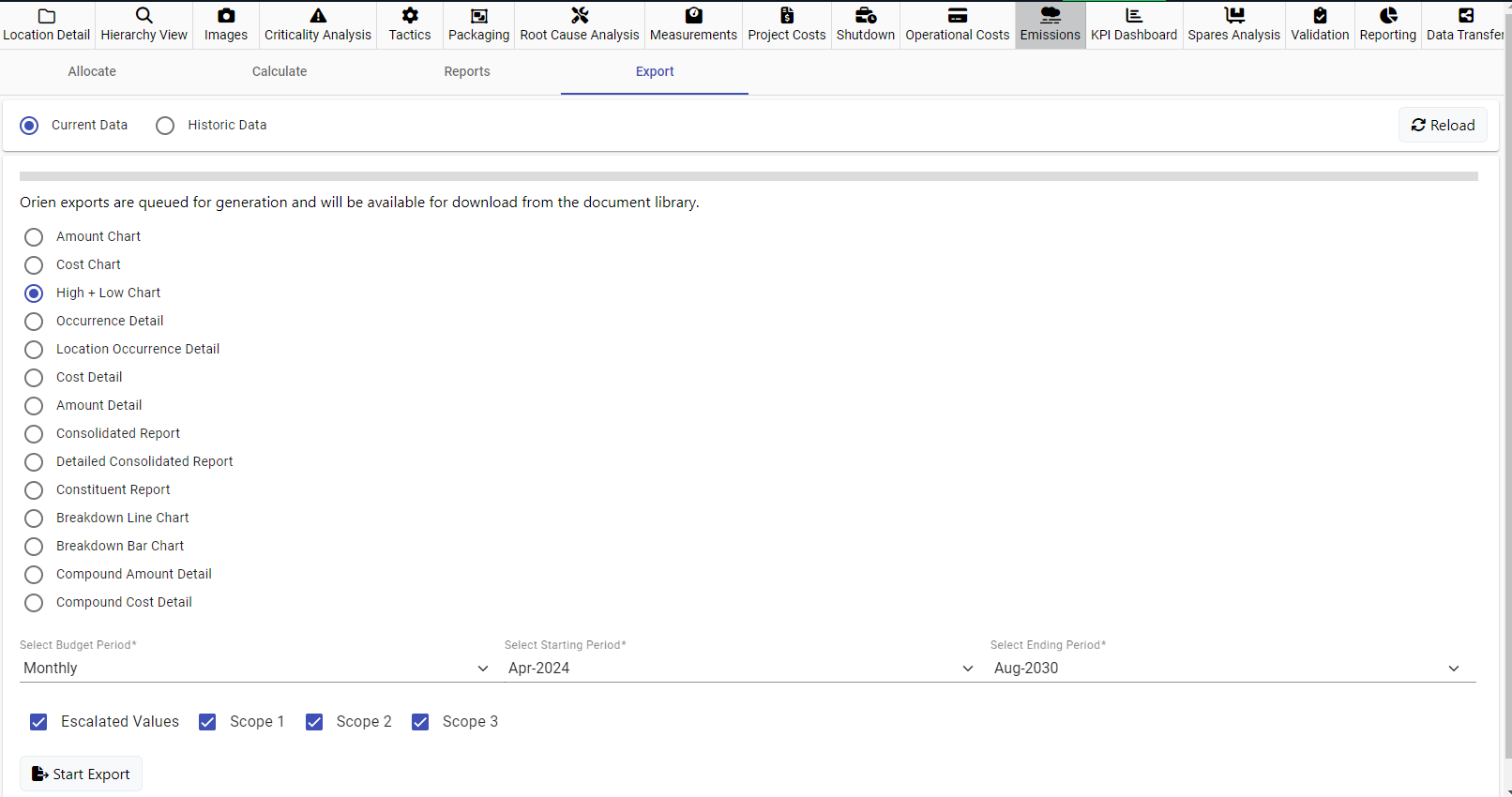Open the Location Detail folder icon
The height and width of the screenshot is (797, 1512).
47,16
